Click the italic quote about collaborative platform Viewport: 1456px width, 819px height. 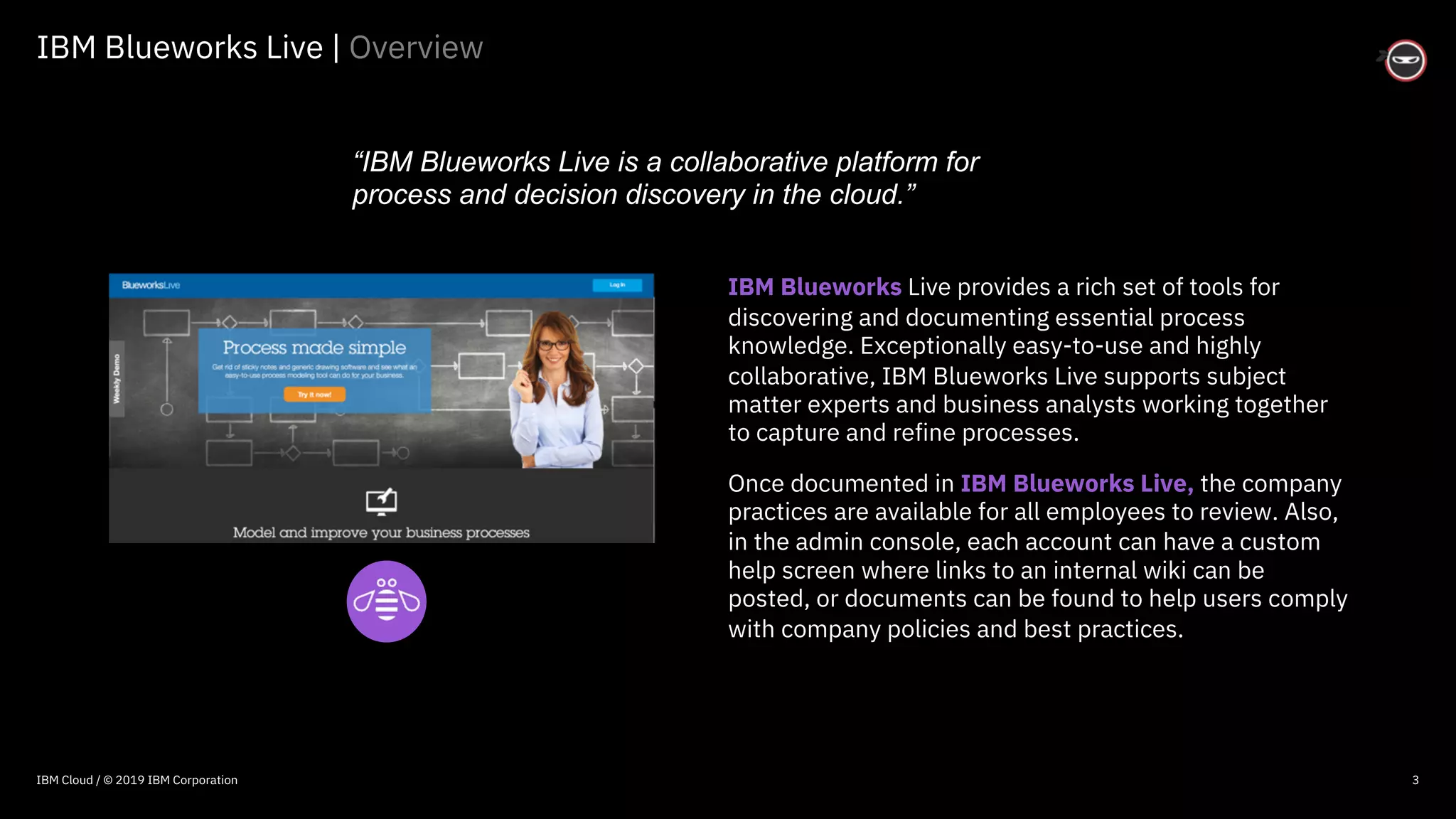(666, 178)
